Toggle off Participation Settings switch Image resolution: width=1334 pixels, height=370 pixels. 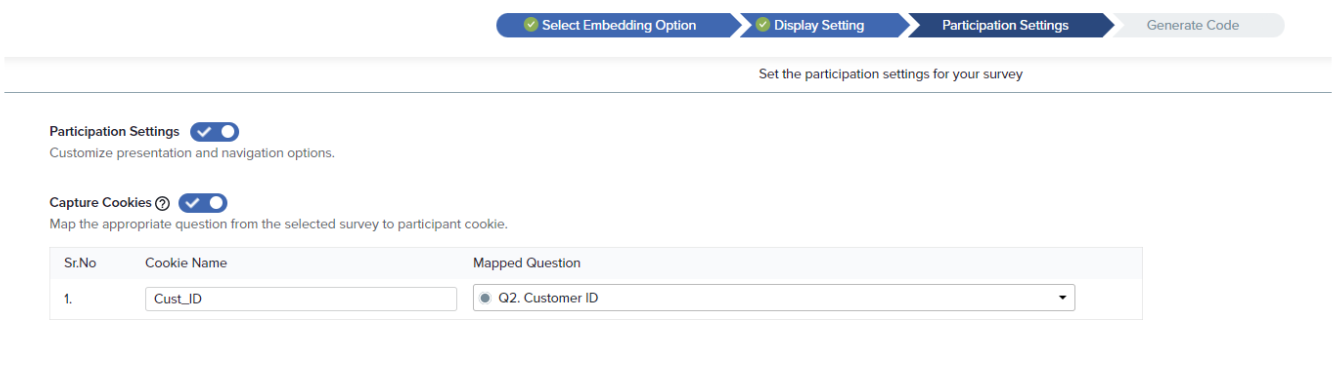click(214, 132)
